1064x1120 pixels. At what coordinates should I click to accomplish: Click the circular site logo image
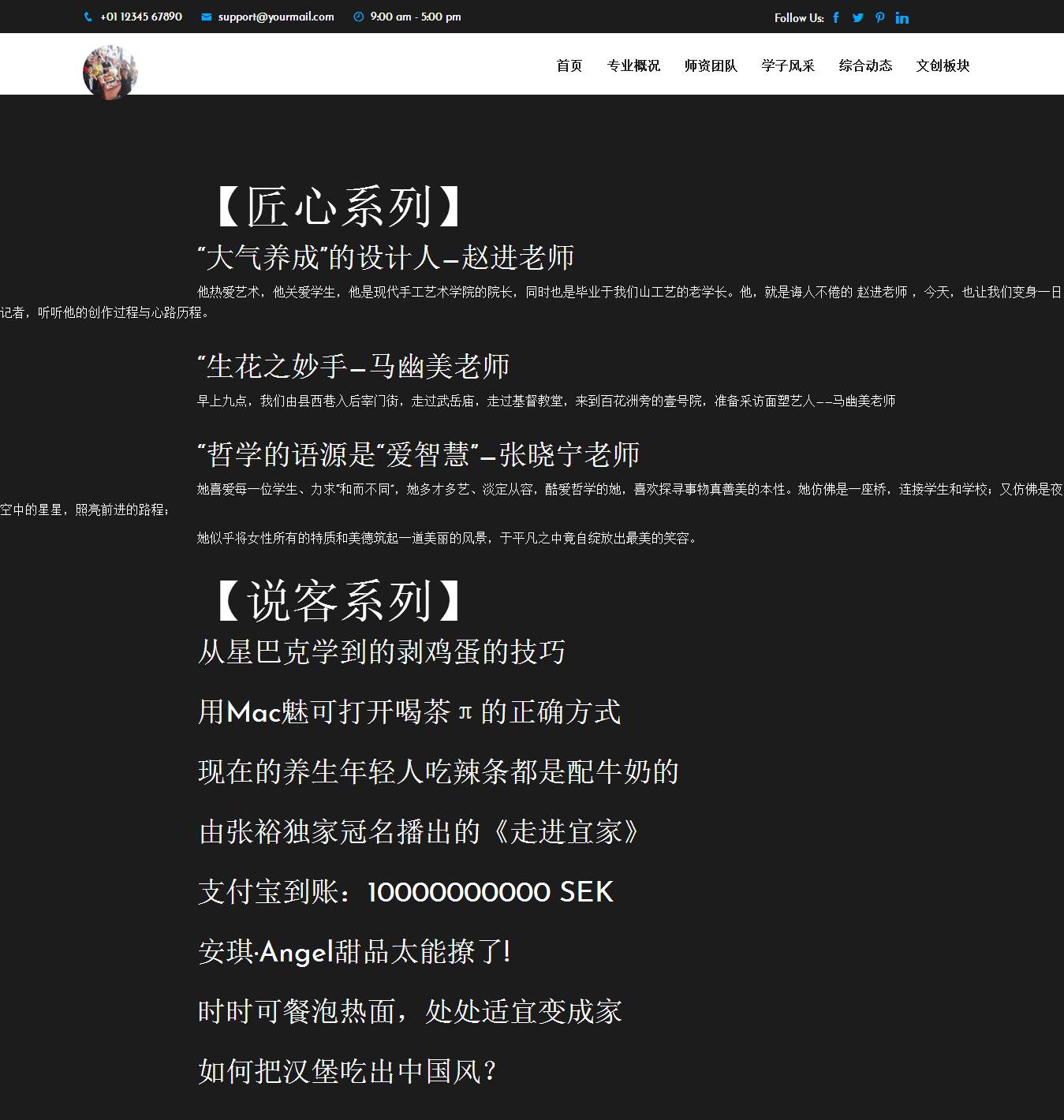[x=110, y=72]
